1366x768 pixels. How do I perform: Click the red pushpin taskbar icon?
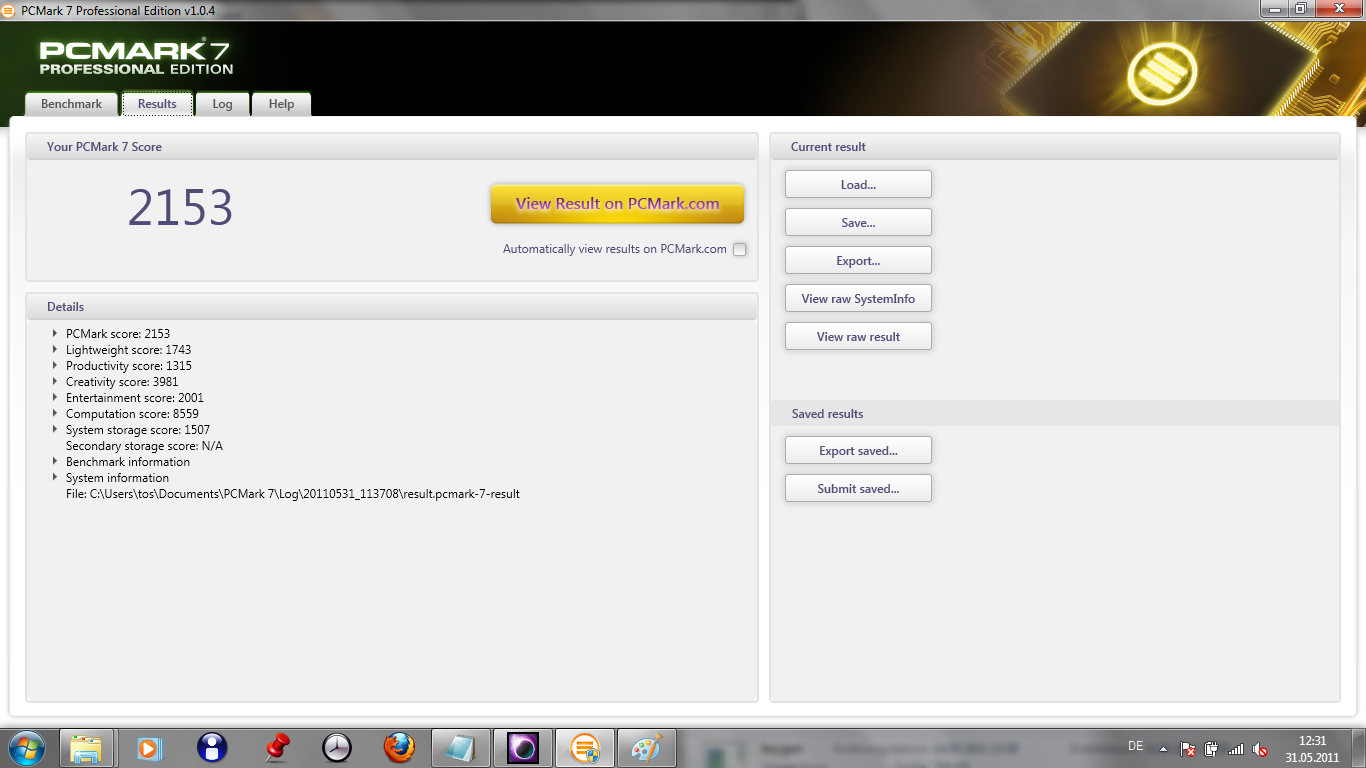[276, 747]
